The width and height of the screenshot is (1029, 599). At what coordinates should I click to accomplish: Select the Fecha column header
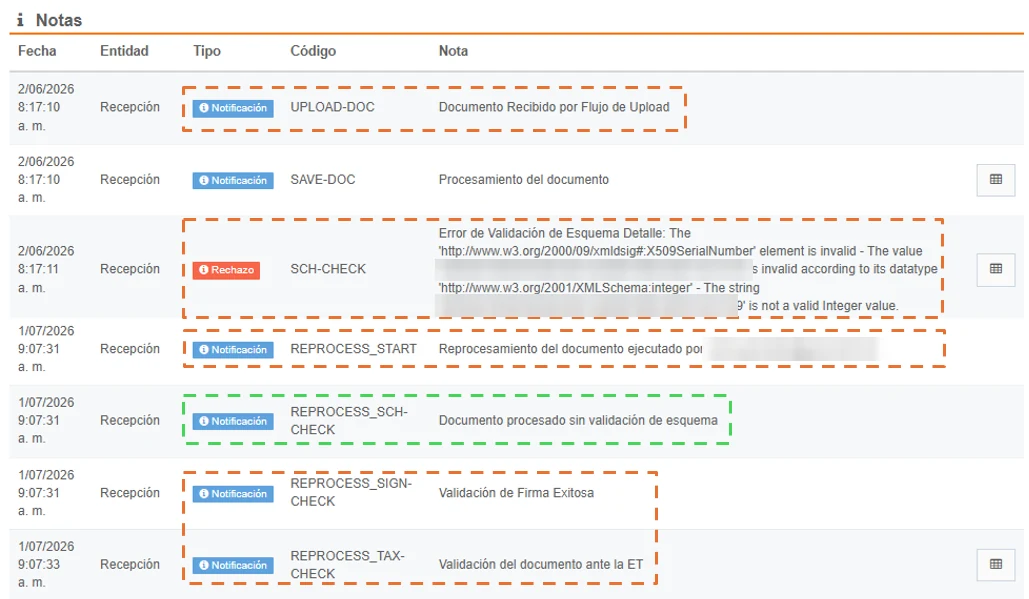coord(37,51)
